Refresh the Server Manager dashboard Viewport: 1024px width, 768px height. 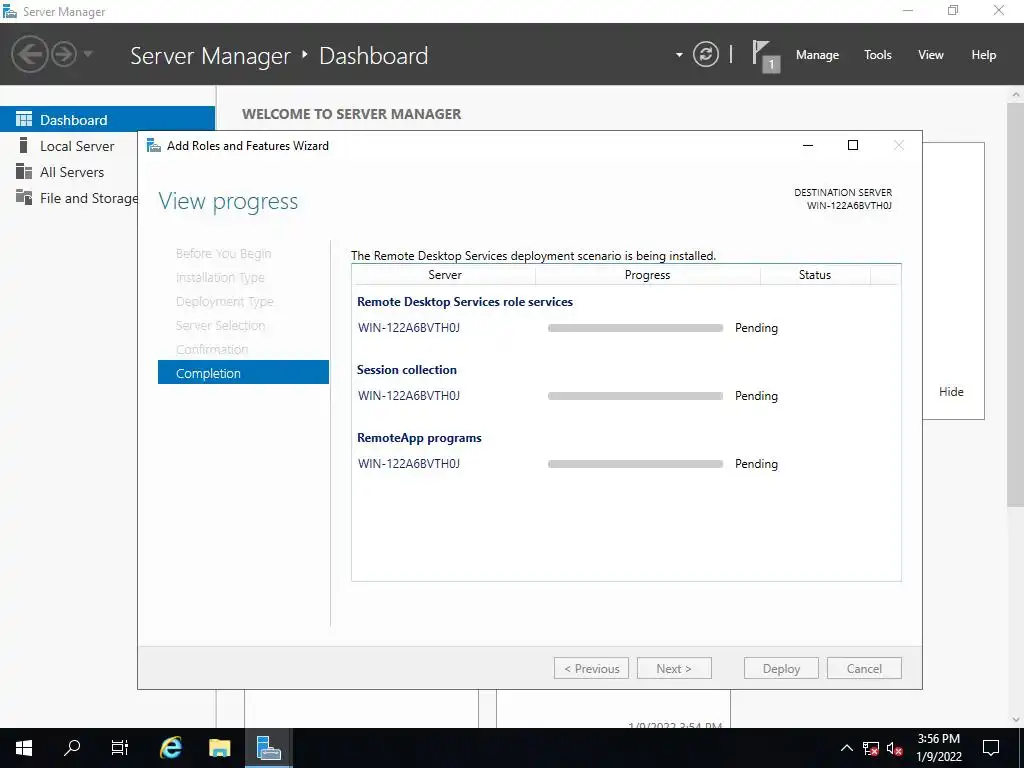pyautogui.click(x=705, y=54)
